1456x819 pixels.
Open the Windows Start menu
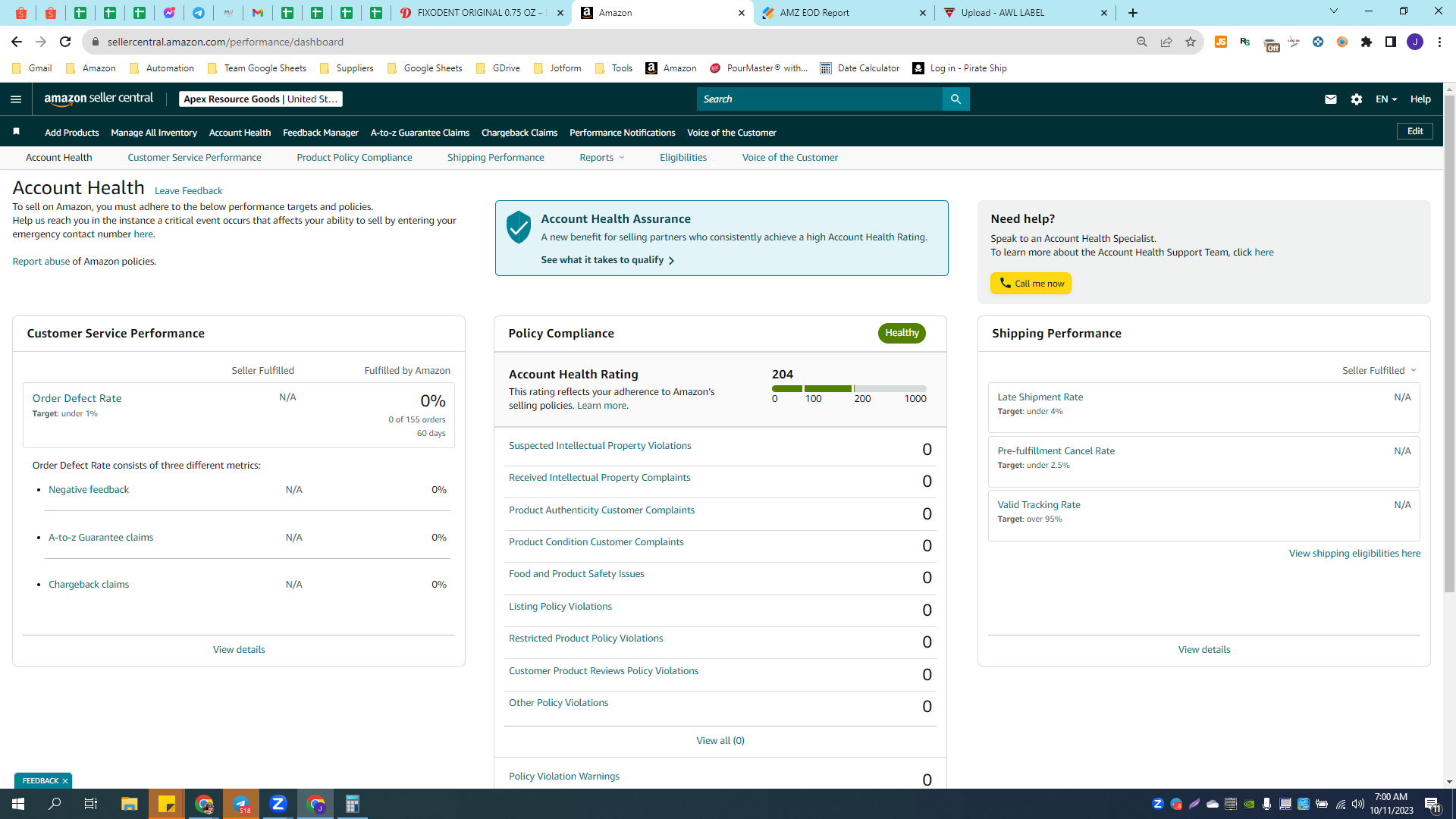click(x=18, y=804)
